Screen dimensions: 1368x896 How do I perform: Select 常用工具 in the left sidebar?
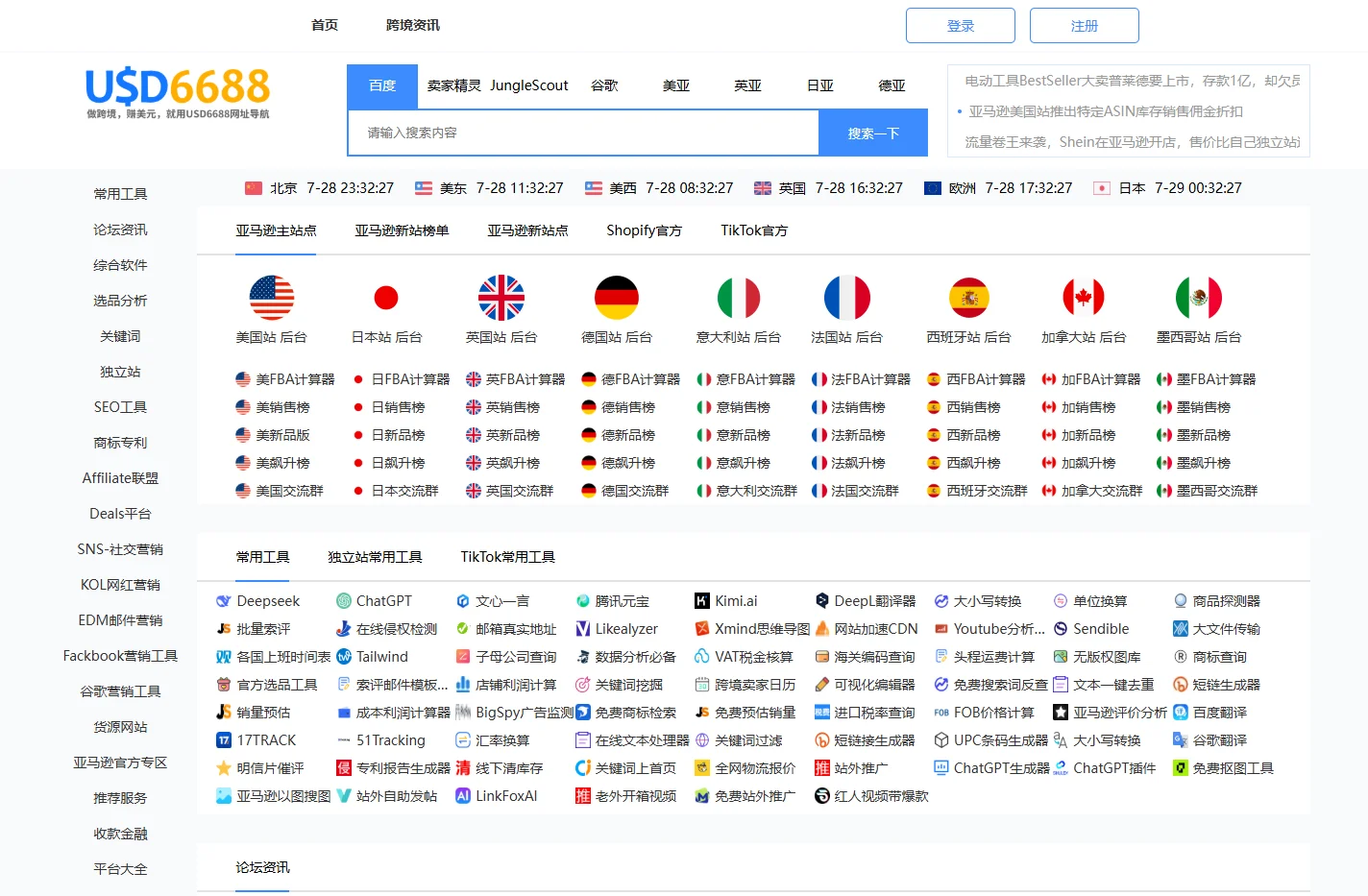point(120,194)
